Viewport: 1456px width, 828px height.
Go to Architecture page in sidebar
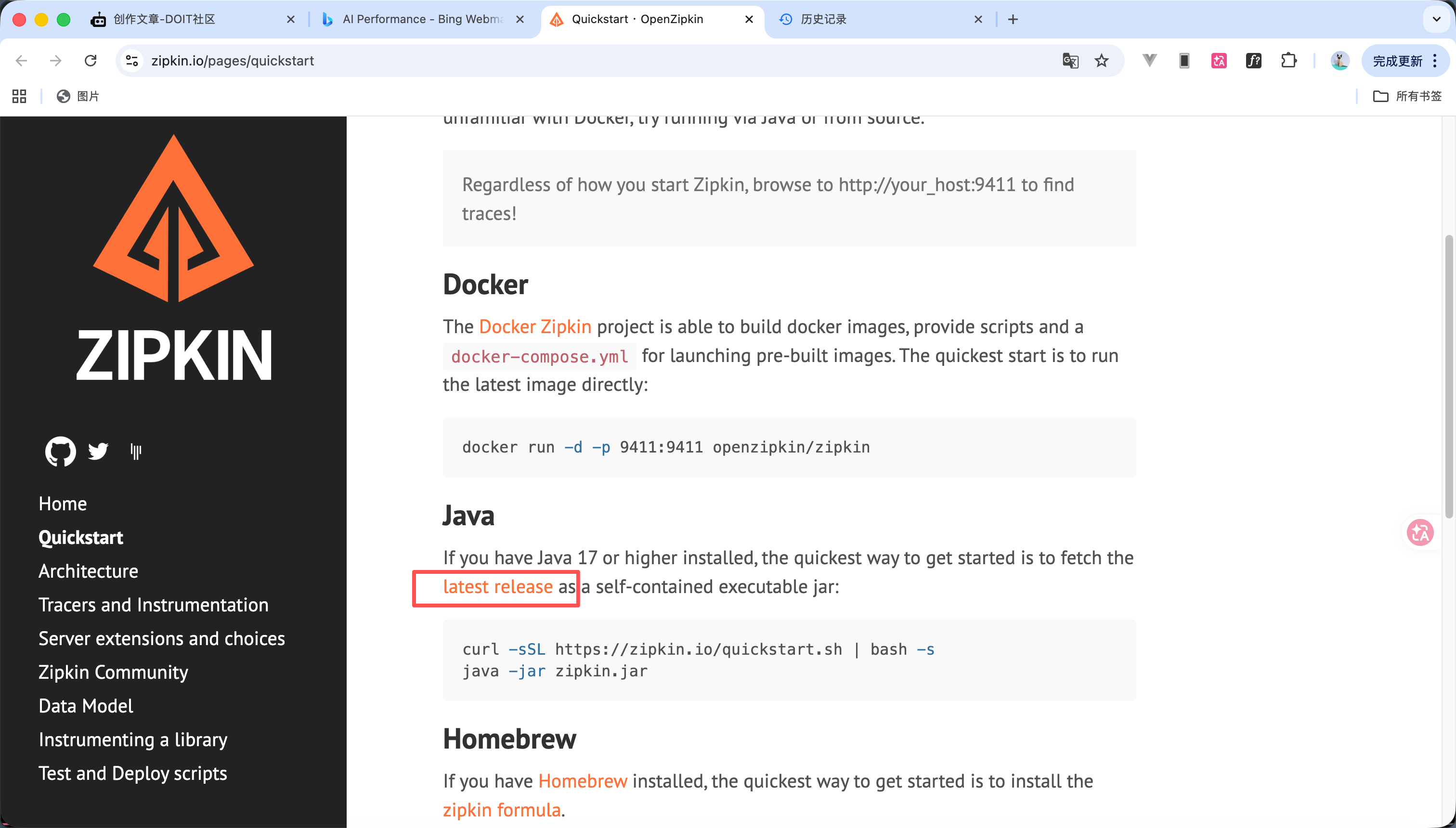[88, 571]
